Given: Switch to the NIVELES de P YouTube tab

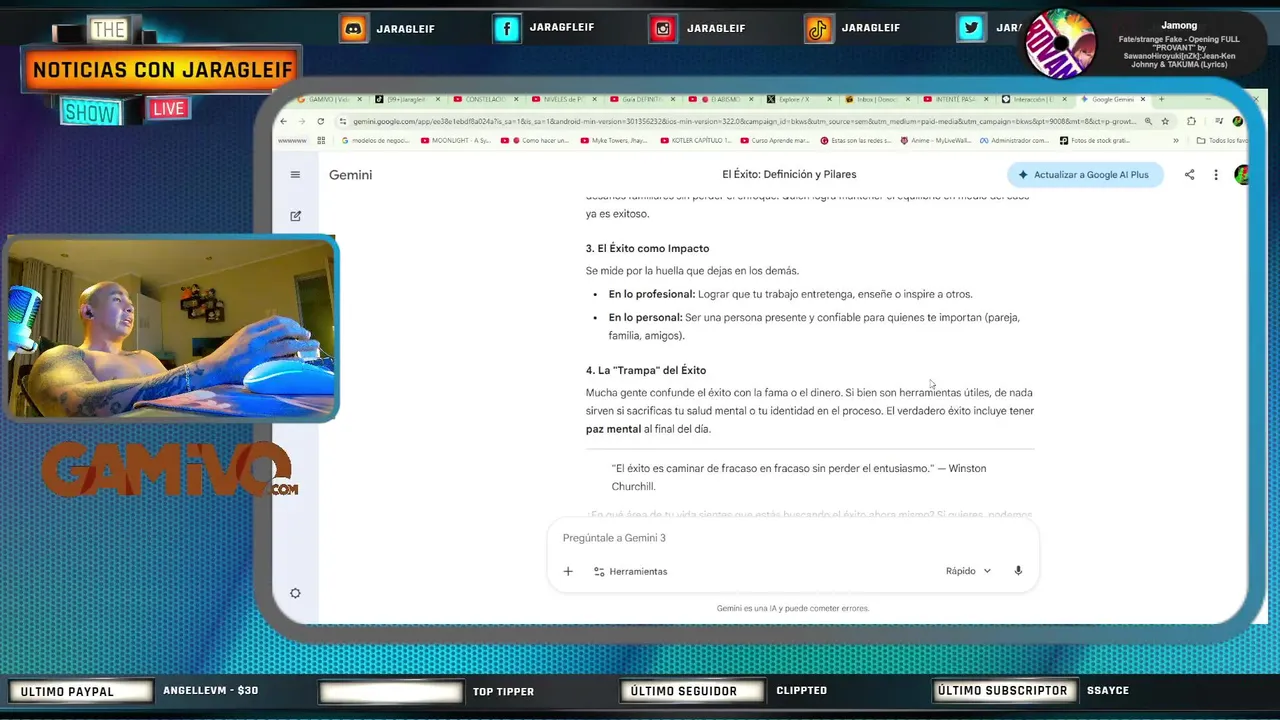Looking at the screenshot, I should (x=566, y=99).
